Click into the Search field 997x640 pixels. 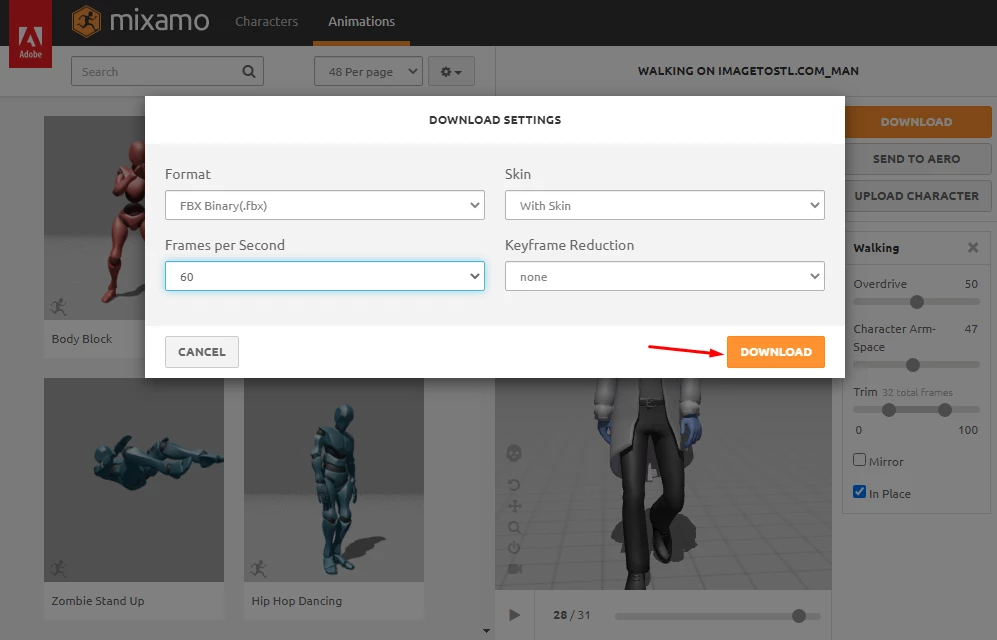pyautogui.click(x=167, y=72)
